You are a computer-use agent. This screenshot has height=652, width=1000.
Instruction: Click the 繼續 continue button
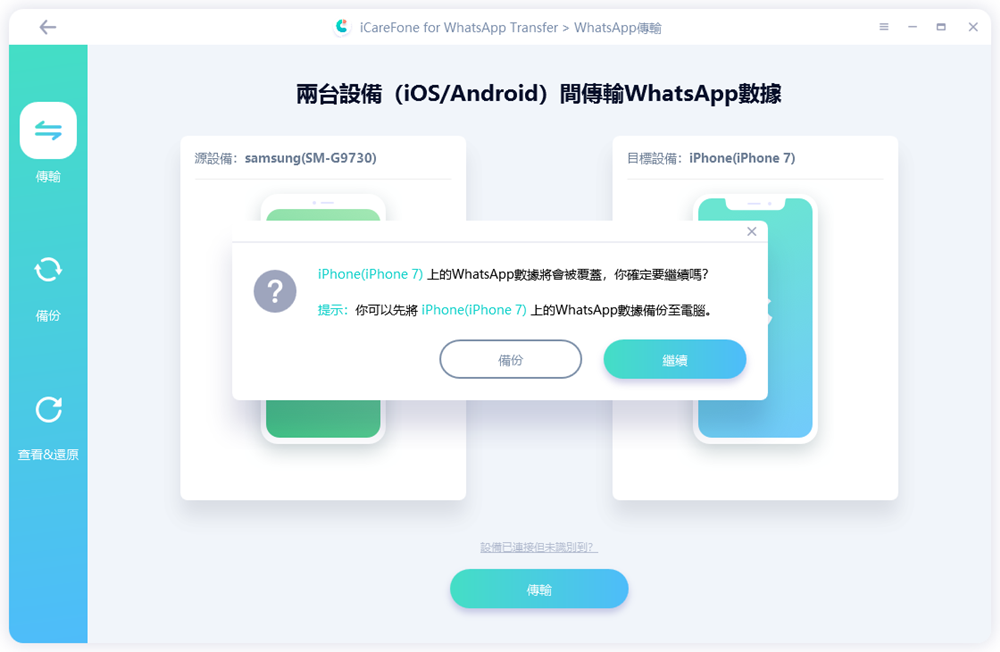[x=675, y=359]
